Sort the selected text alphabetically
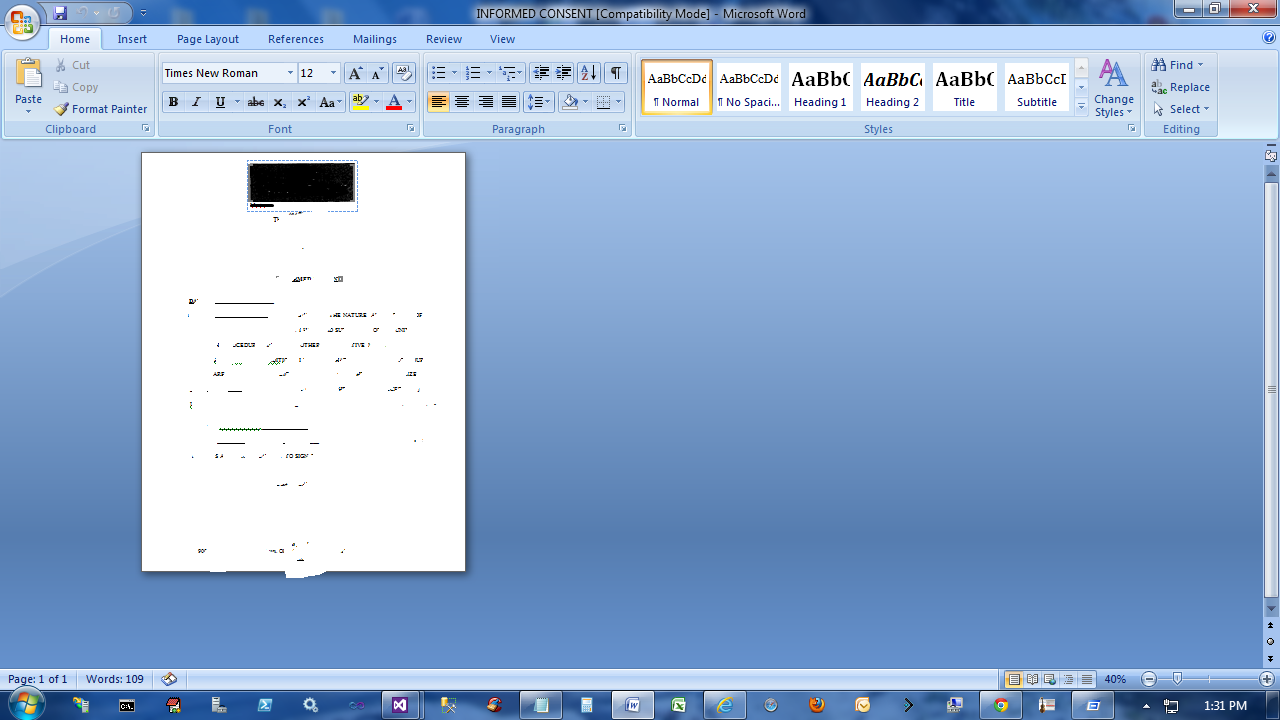The image size is (1280, 720). click(589, 73)
